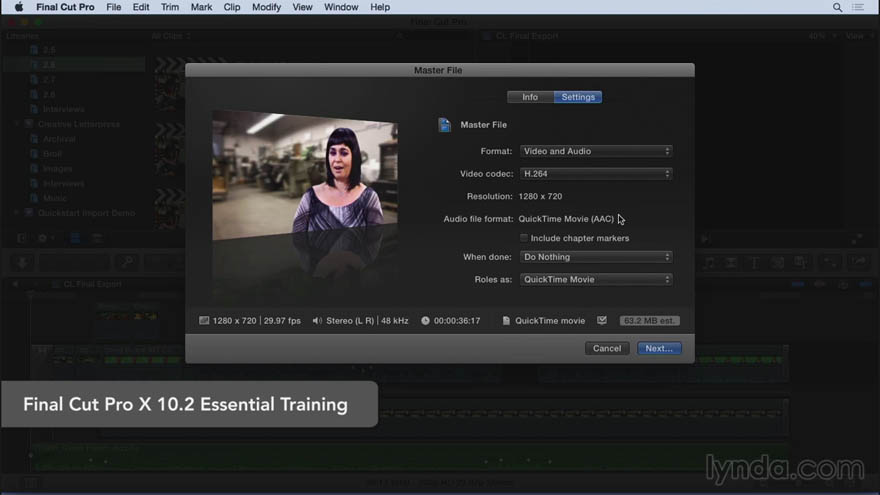This screenshot has height=495, width=880.
Task: Click the 00:00:36:17 duration readout
Action: click(x=456, y=320)
